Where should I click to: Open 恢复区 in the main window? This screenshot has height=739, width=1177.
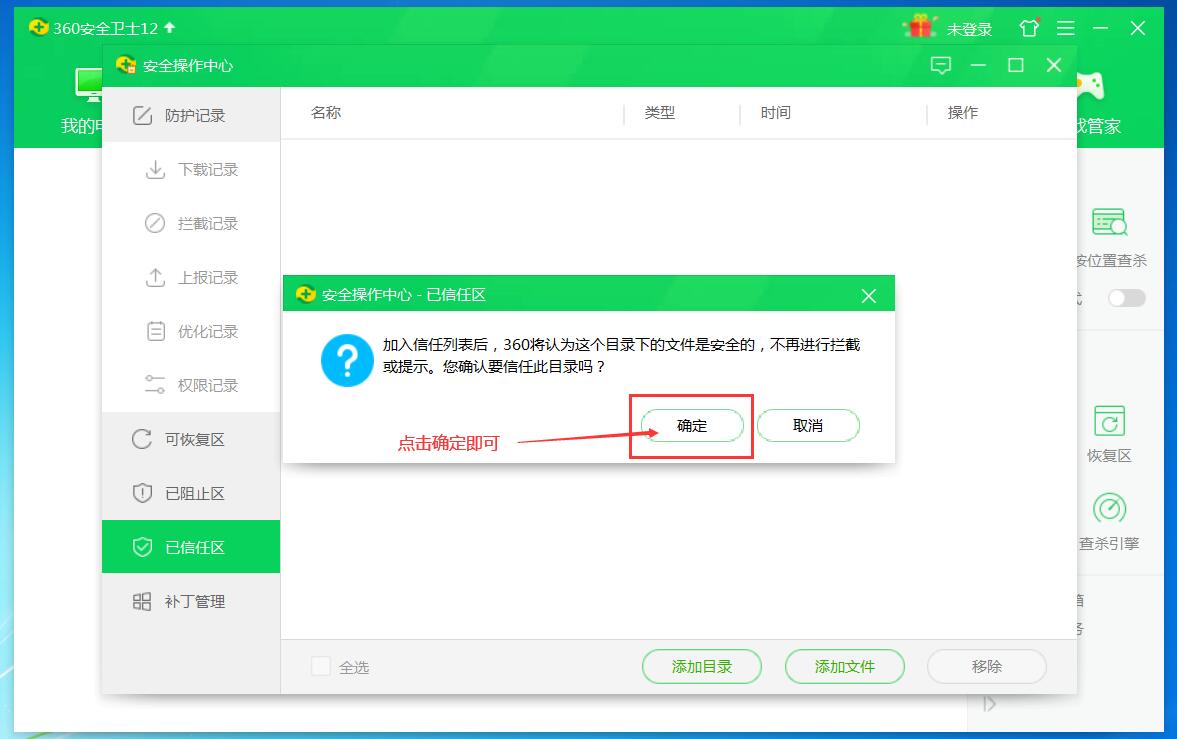(x=1109, y=434)
